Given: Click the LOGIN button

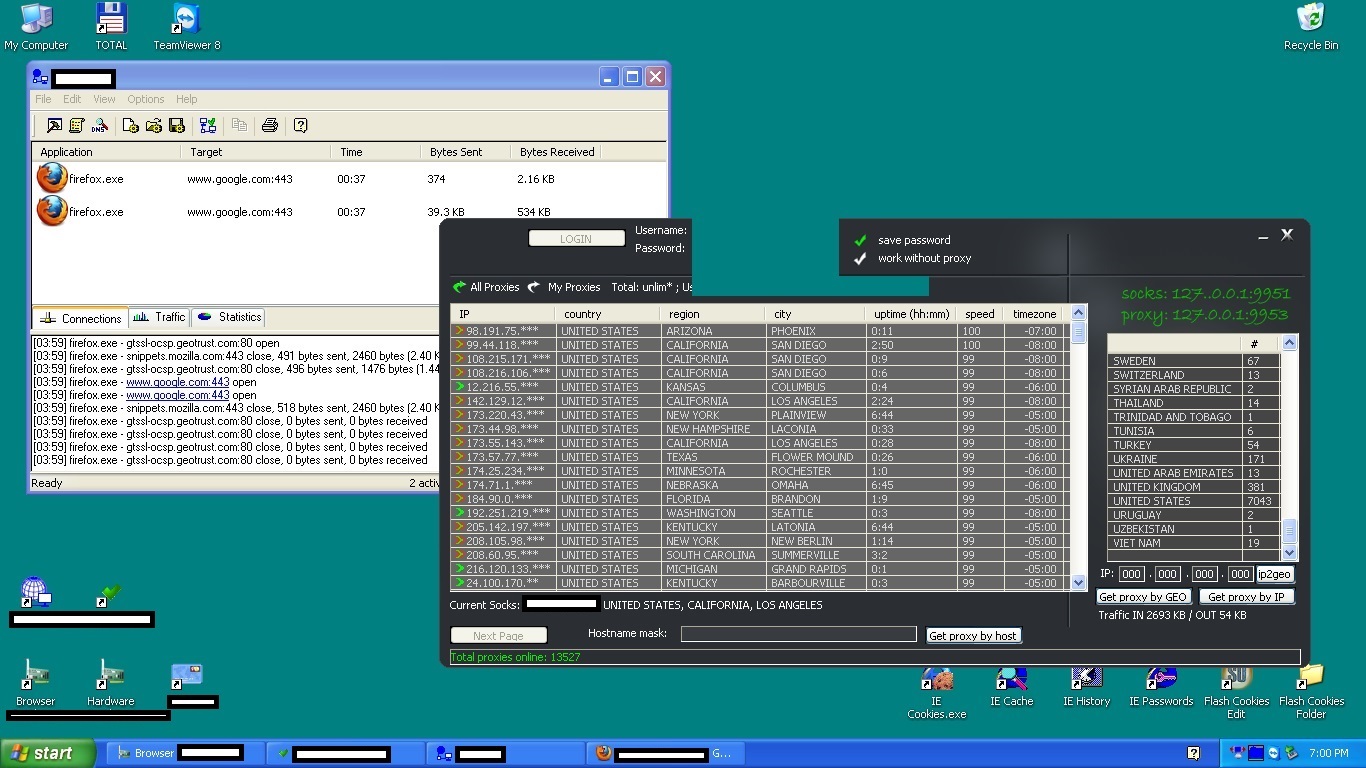Looking at the screenshot, I should tap(576, 239).
